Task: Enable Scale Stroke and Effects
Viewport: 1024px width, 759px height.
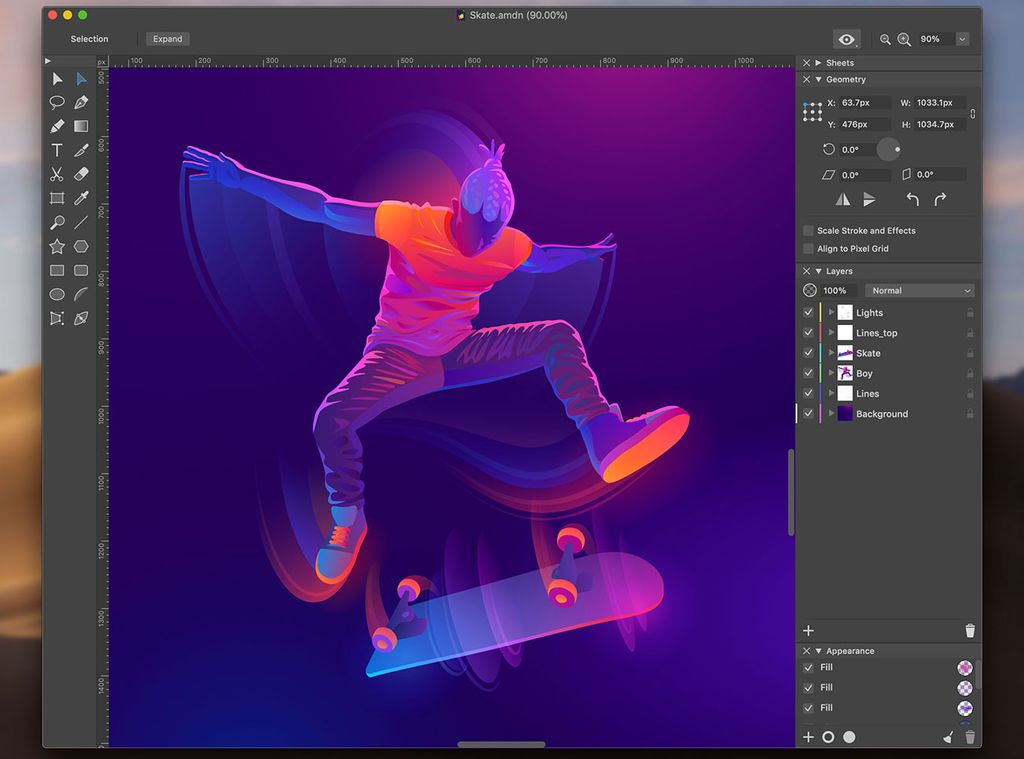Action: (x=807, y=230)
